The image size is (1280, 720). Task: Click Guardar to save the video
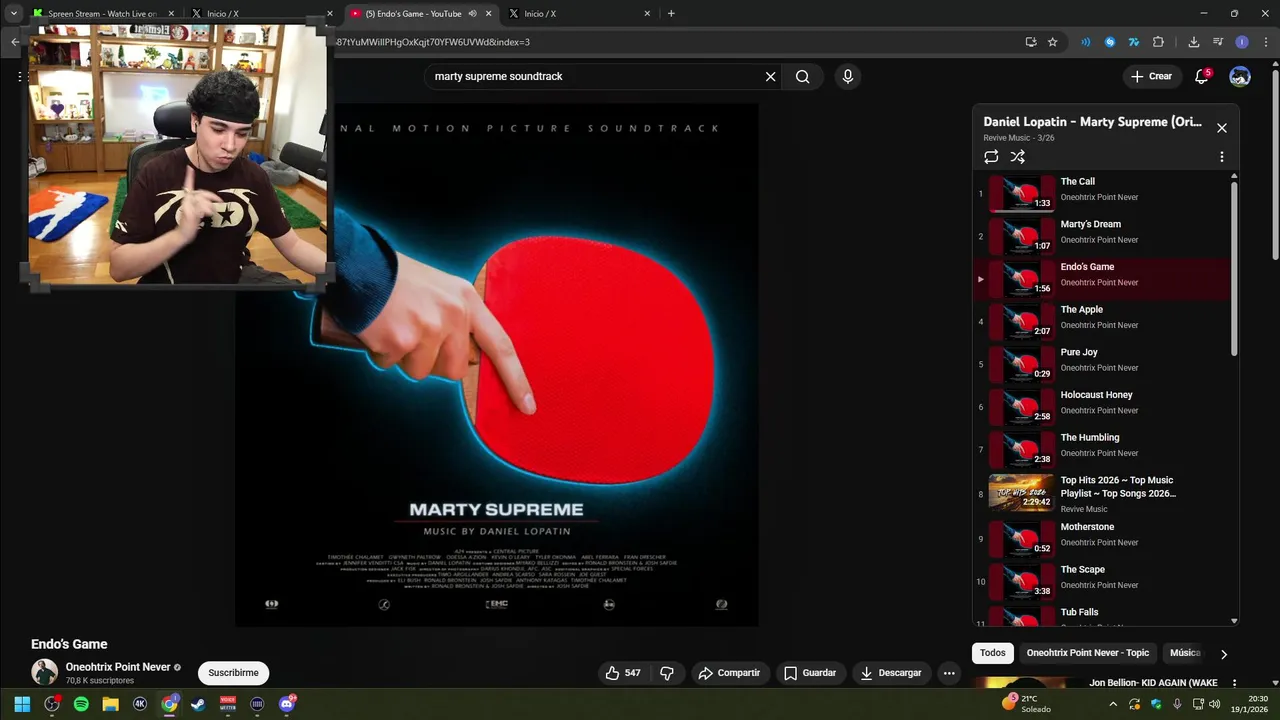pyautogui.click(x=810, y=673)
